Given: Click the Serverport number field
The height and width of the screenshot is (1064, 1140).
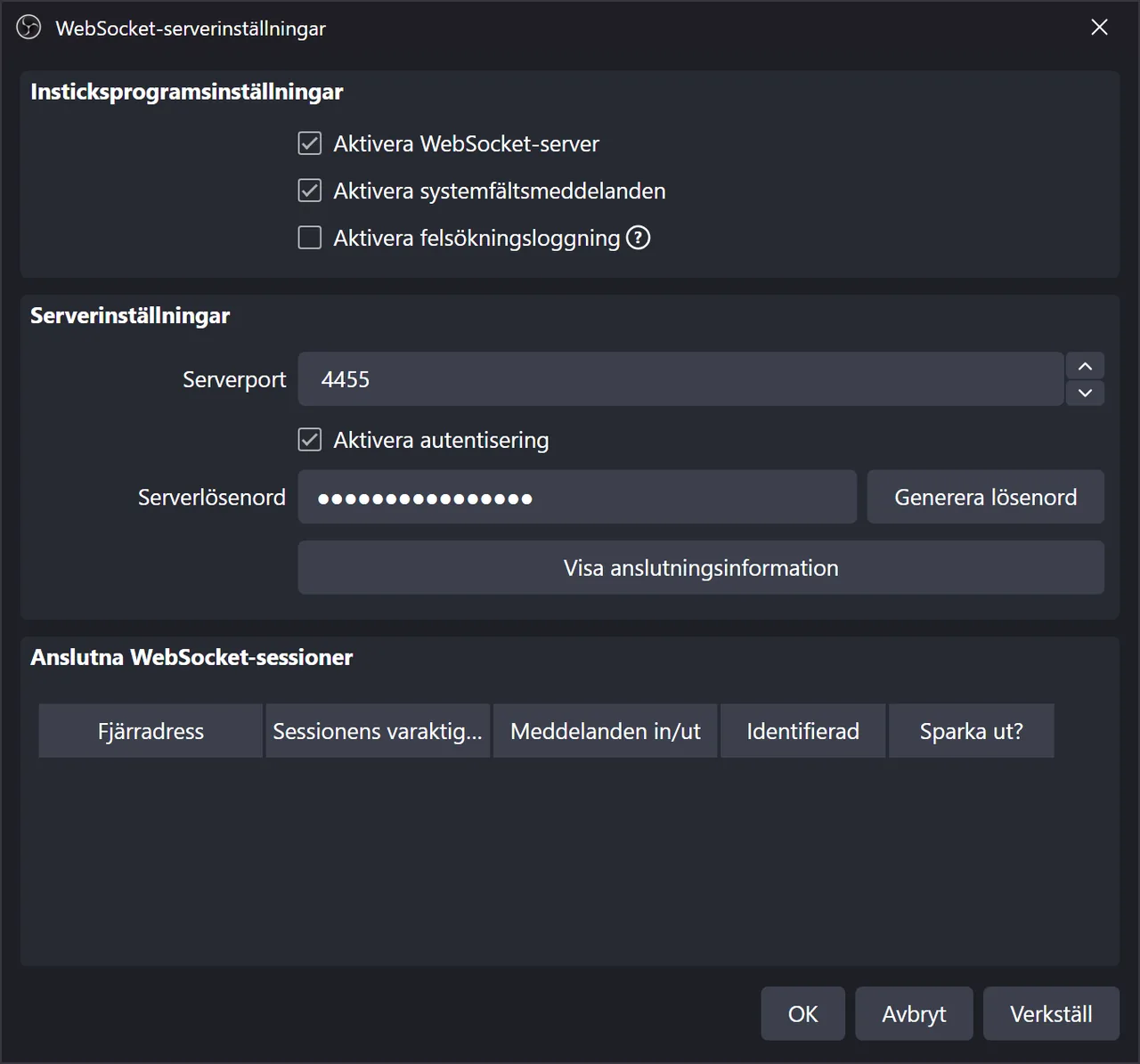Looking at the screenshot, I should [680, 379].
